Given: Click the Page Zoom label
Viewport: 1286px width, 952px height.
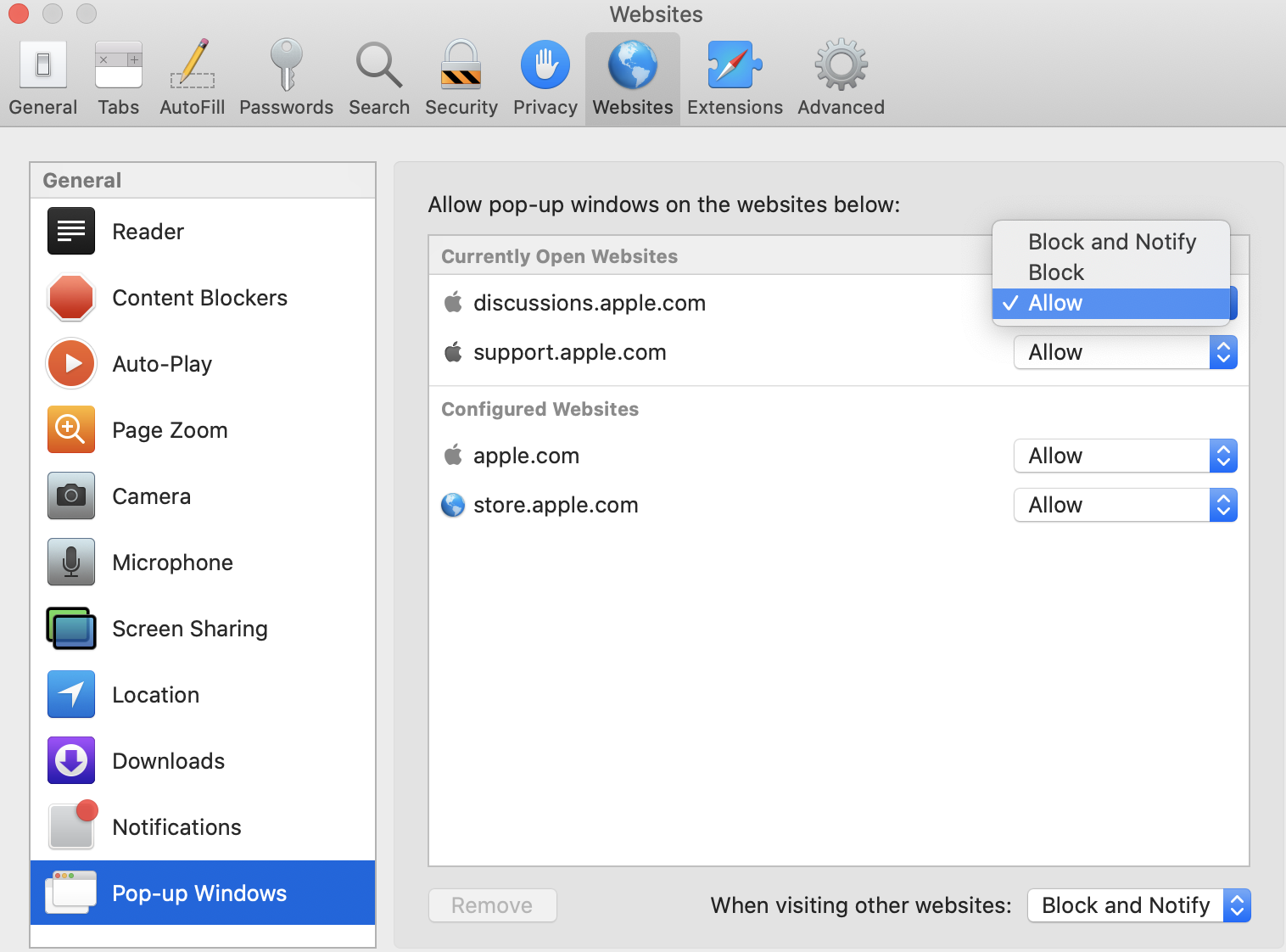Looking at the screenshot, I should coord(171,430).
